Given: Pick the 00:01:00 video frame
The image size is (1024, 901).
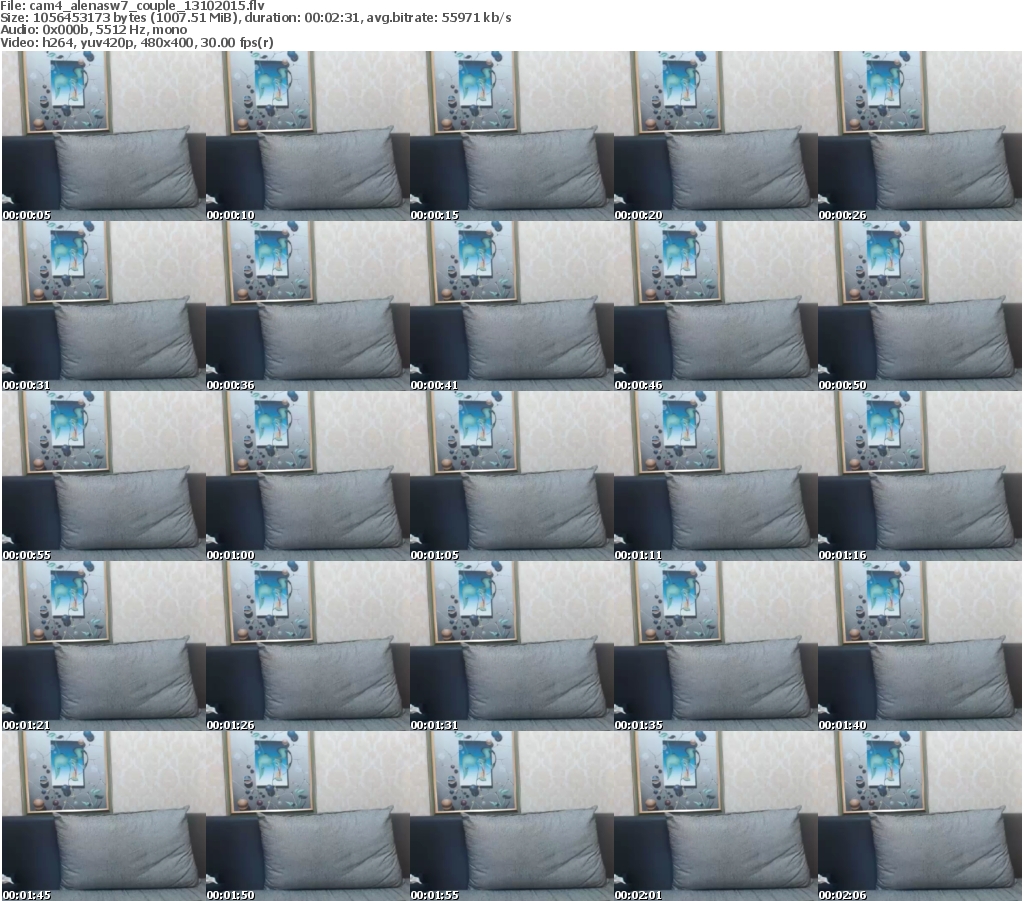Looking at the screenshot, I should coord(308,476).
